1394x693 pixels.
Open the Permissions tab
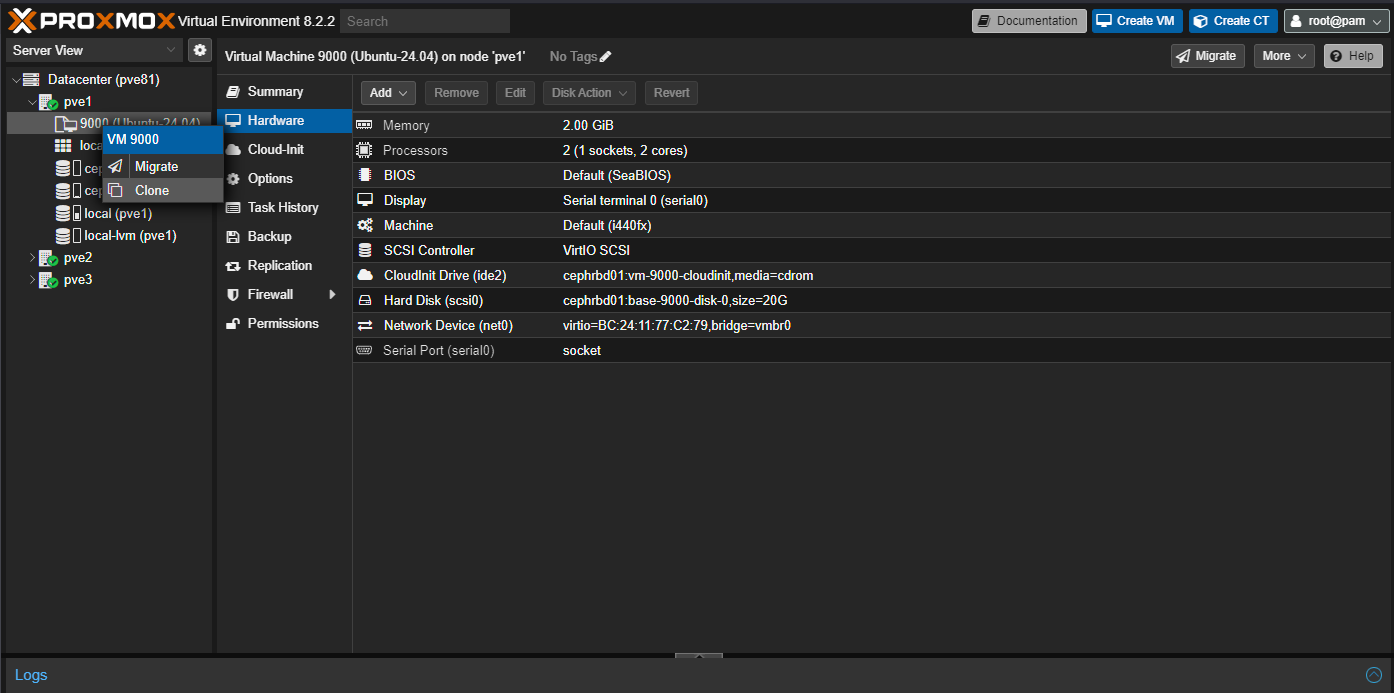point(284,324)
